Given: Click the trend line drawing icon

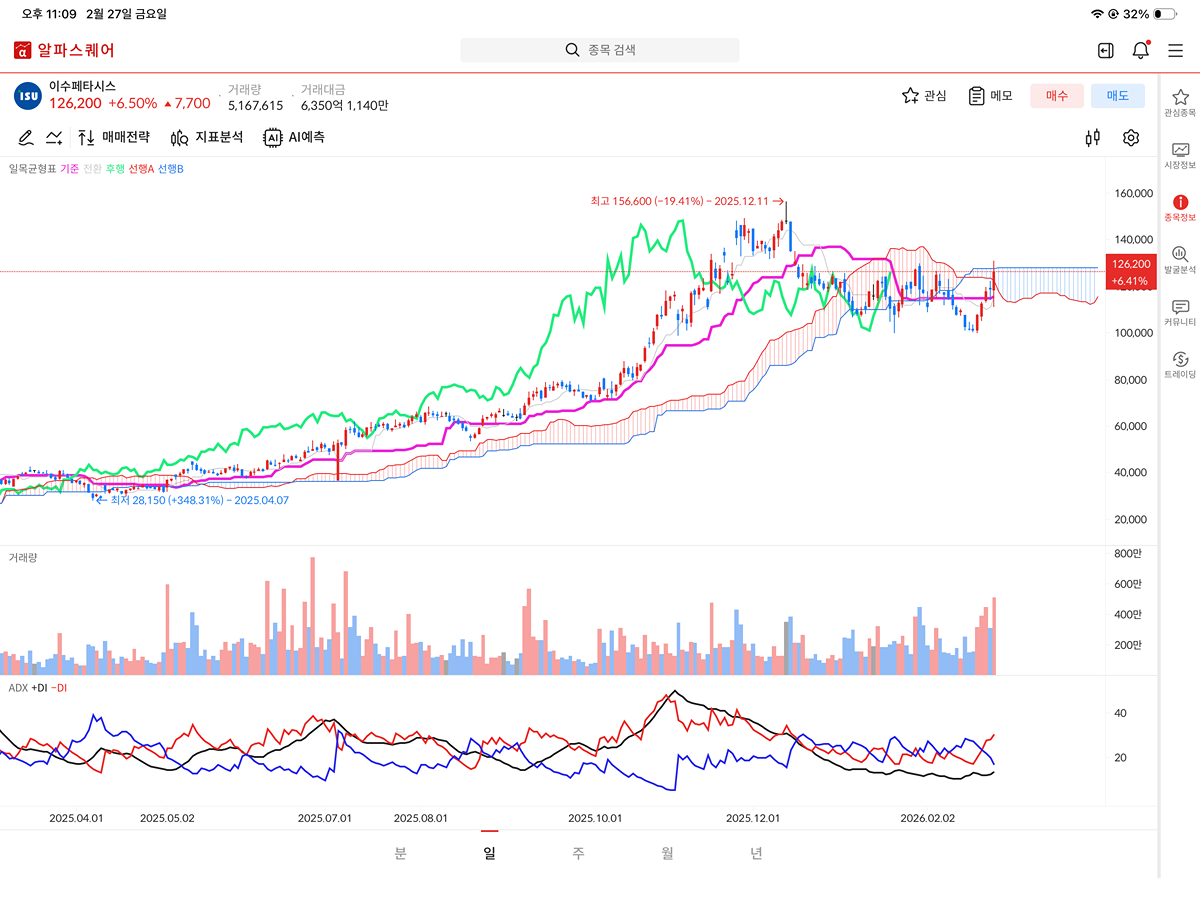Looking at the screenshot, I should pyautogui.click(x=55, y=138).
